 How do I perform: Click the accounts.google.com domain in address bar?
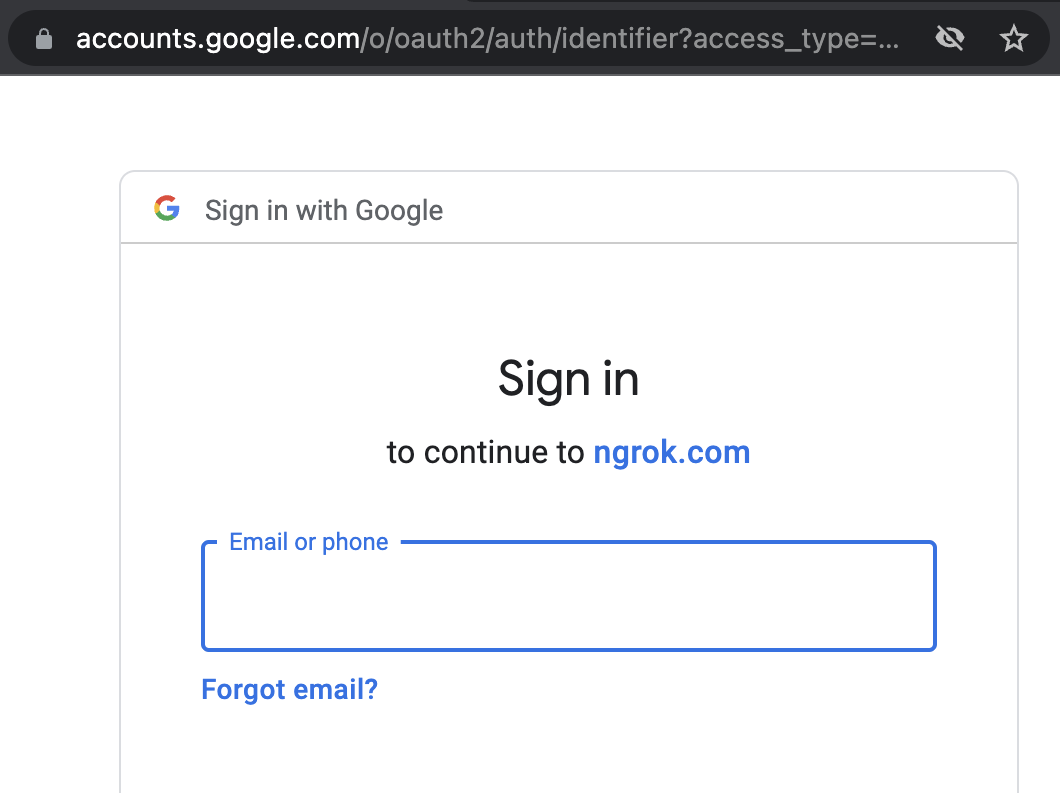click(x=218, y=39)
